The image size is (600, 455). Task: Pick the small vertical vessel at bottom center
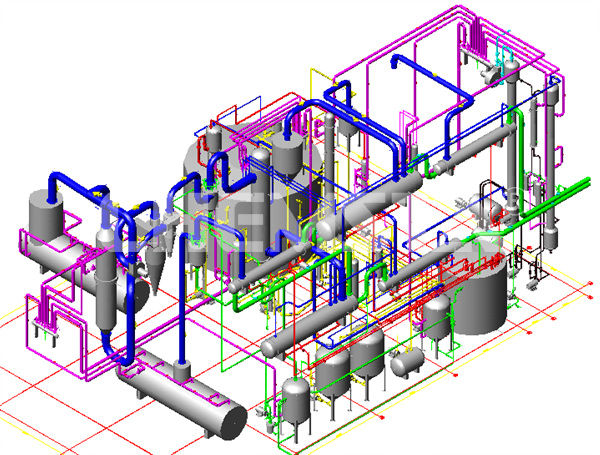294,398
